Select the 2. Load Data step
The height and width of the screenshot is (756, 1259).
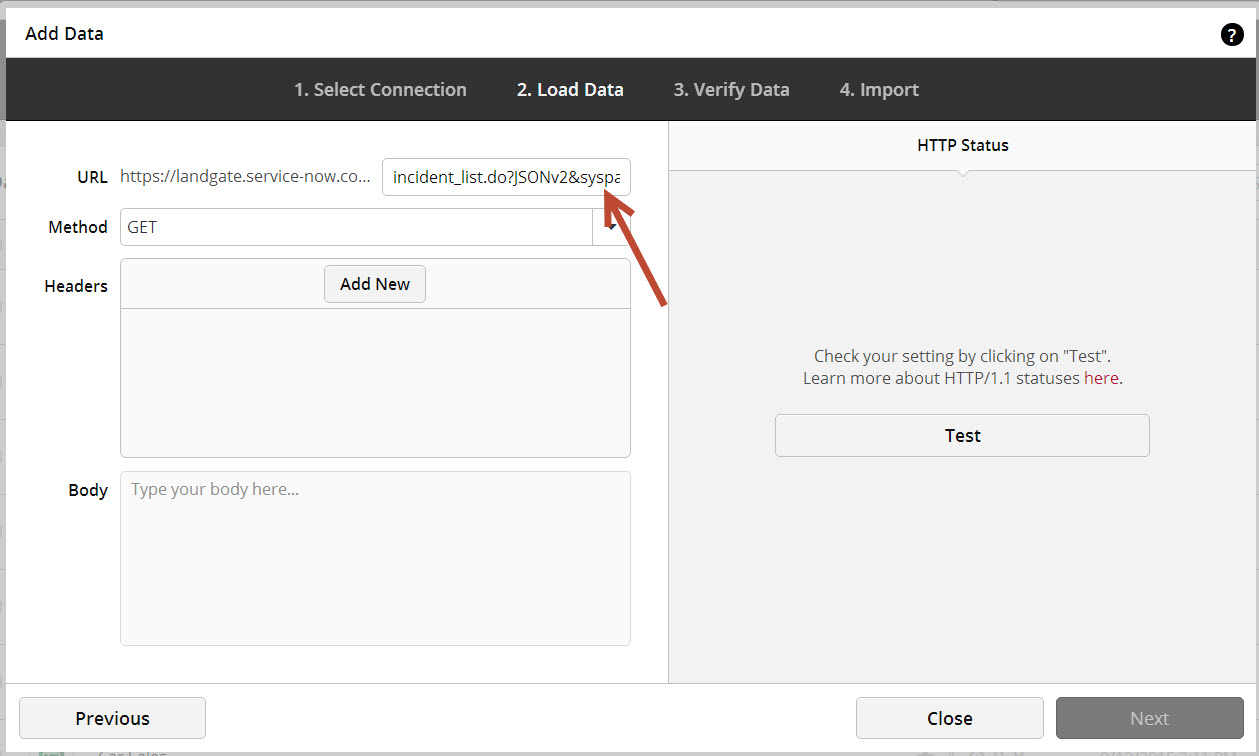click(x=570, y=90)
